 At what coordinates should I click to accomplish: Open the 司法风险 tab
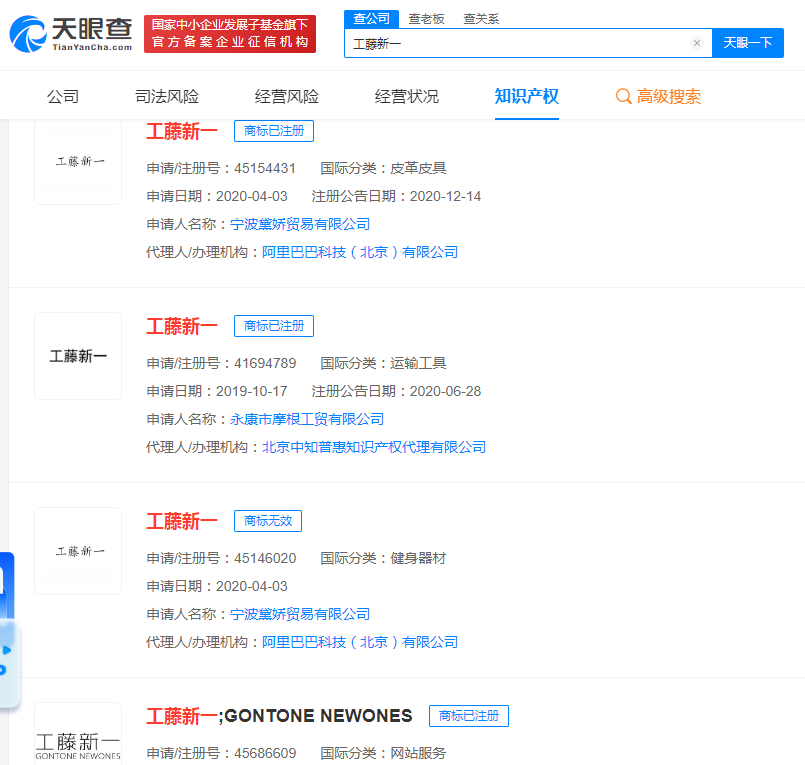click(167, 96)
